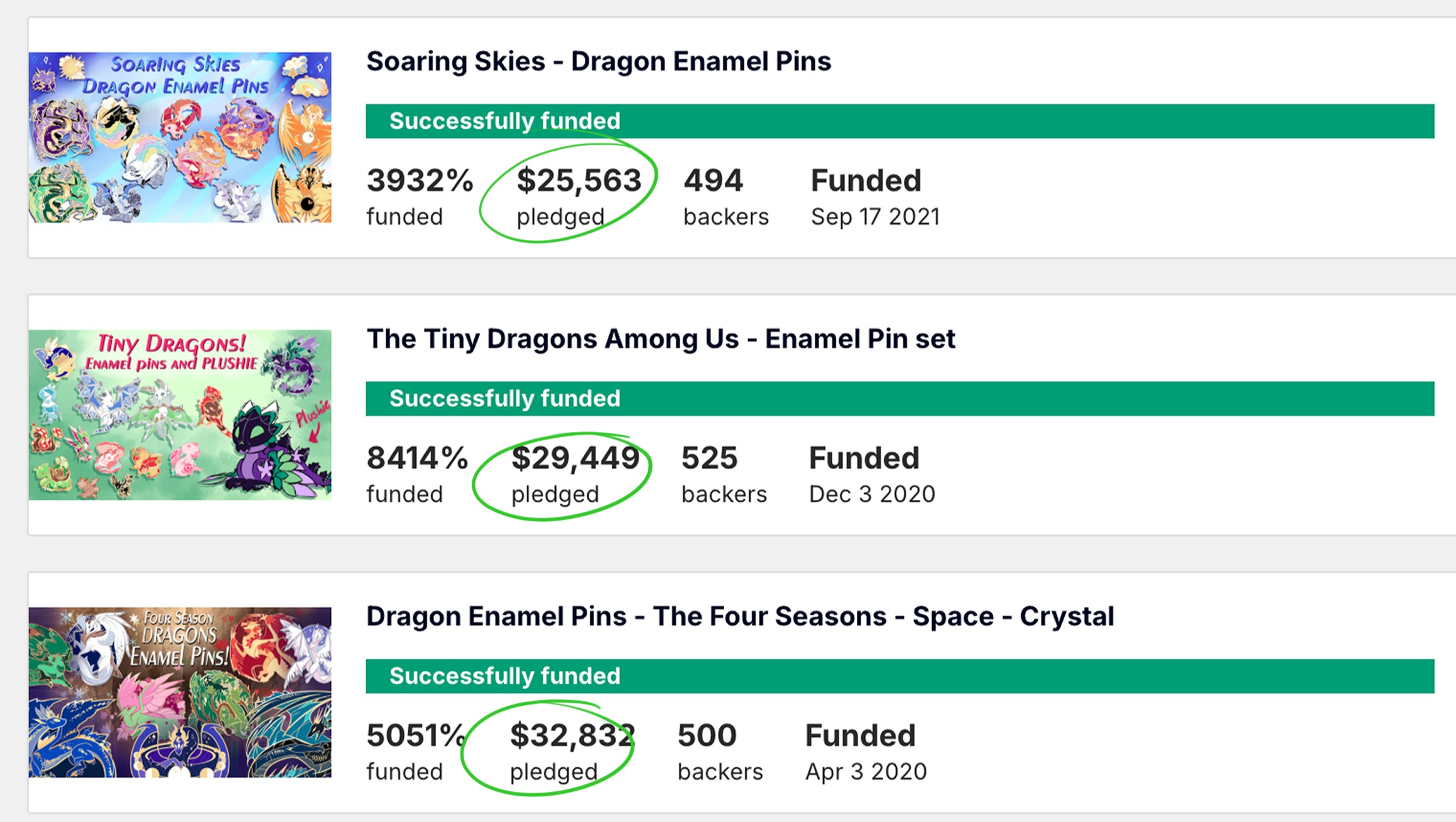Select the 8414% funded figure
Viewport: 1456px width, 822px height.
(x=417, y=458)
